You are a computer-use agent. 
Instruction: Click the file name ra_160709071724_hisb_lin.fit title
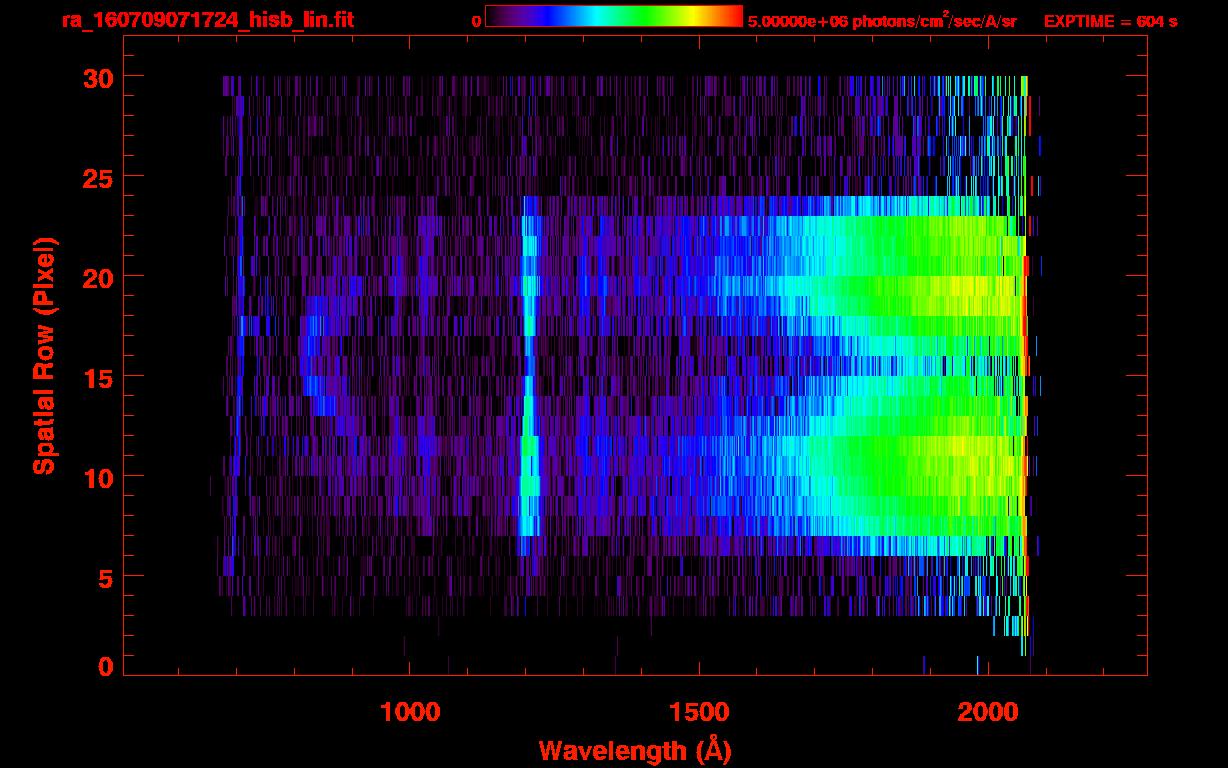[207, 20]
